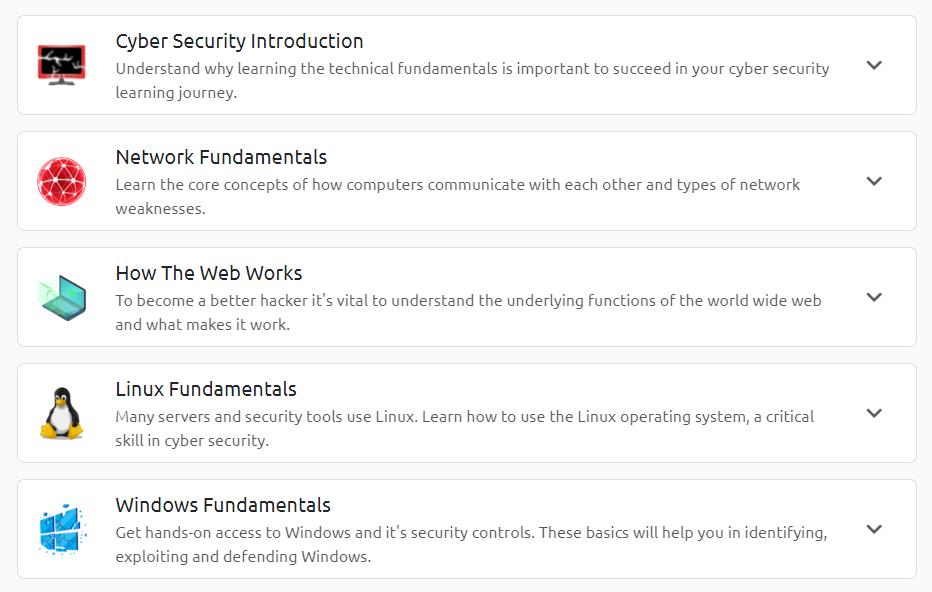Expand the How The Web Works chevron
Viewport: 932px width, 592px height.
pyautogui.click(x=874, y=297)
